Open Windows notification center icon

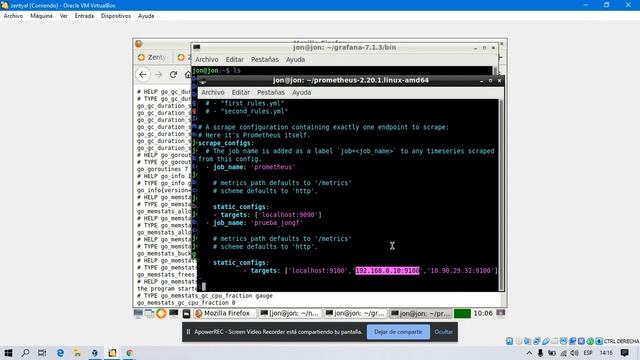624,353
